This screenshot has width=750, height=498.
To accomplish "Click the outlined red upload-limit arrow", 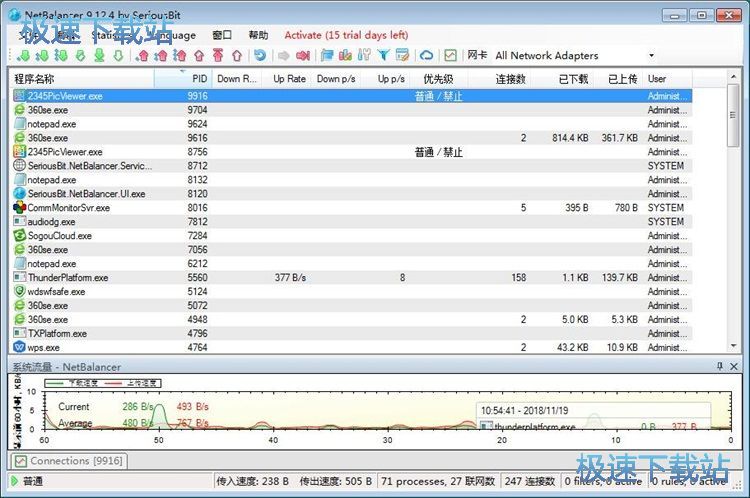I will pos(237,55).
